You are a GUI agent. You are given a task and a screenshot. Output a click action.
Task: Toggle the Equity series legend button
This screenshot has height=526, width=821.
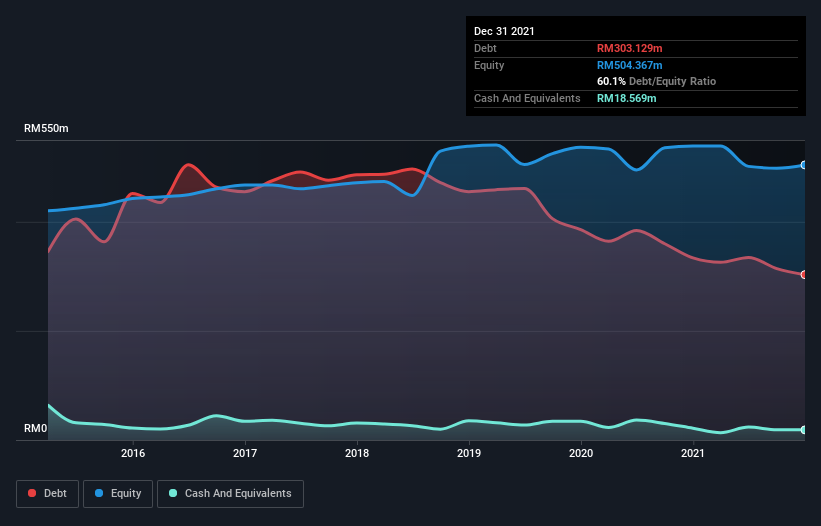pos(118,494)
